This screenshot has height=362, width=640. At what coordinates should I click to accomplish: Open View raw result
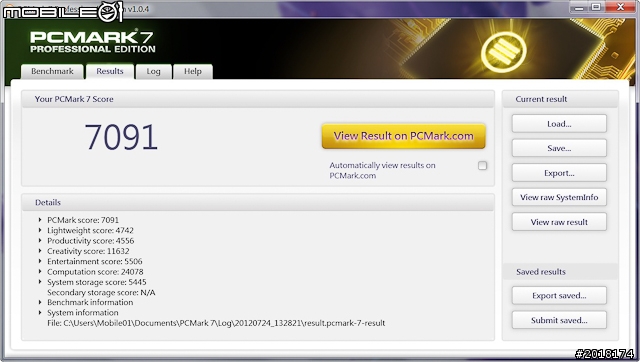point(559,222)
